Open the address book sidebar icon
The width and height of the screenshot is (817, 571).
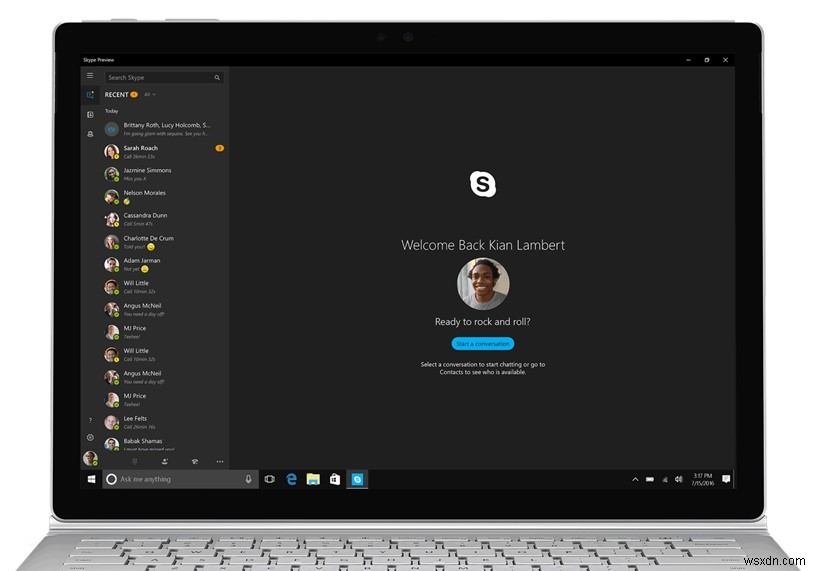pyautogui.click(x=90, y=115)
